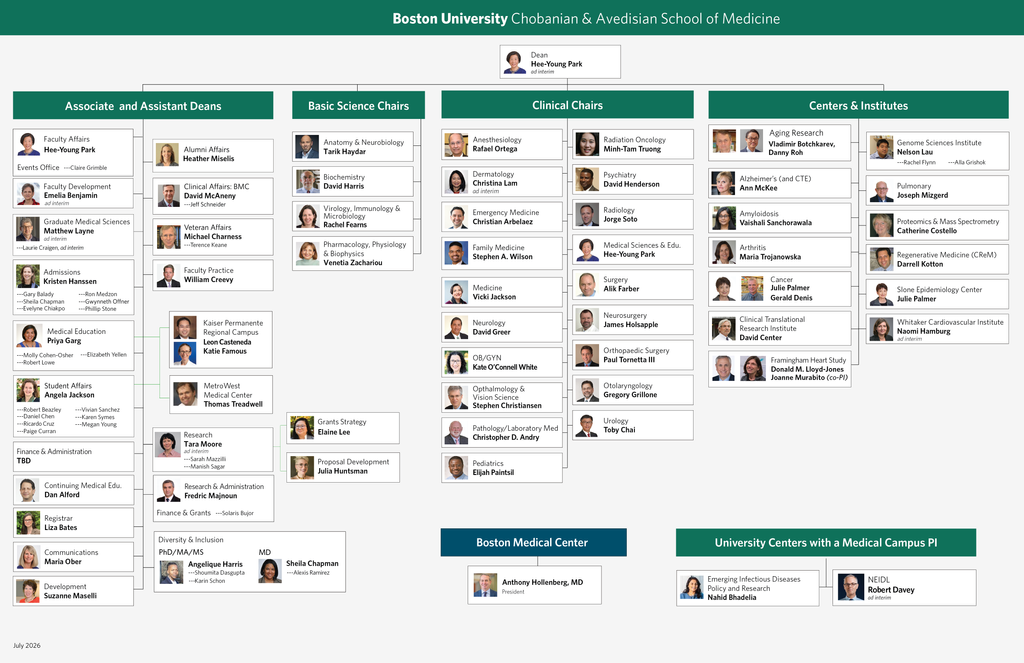Click the Finance & Administration TBD box
The width and height of the screenshot is (1024, 663).
pos(74,457)
